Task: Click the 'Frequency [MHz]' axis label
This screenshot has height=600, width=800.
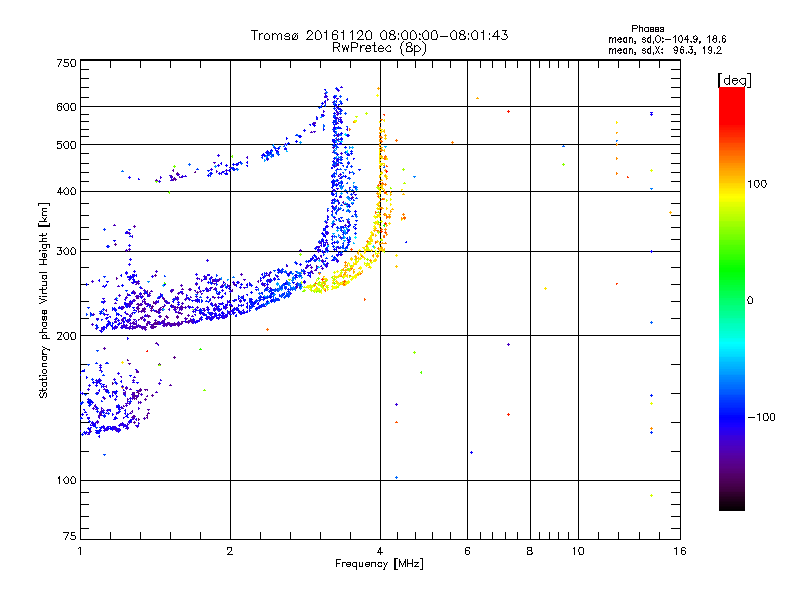Action: 379,564
